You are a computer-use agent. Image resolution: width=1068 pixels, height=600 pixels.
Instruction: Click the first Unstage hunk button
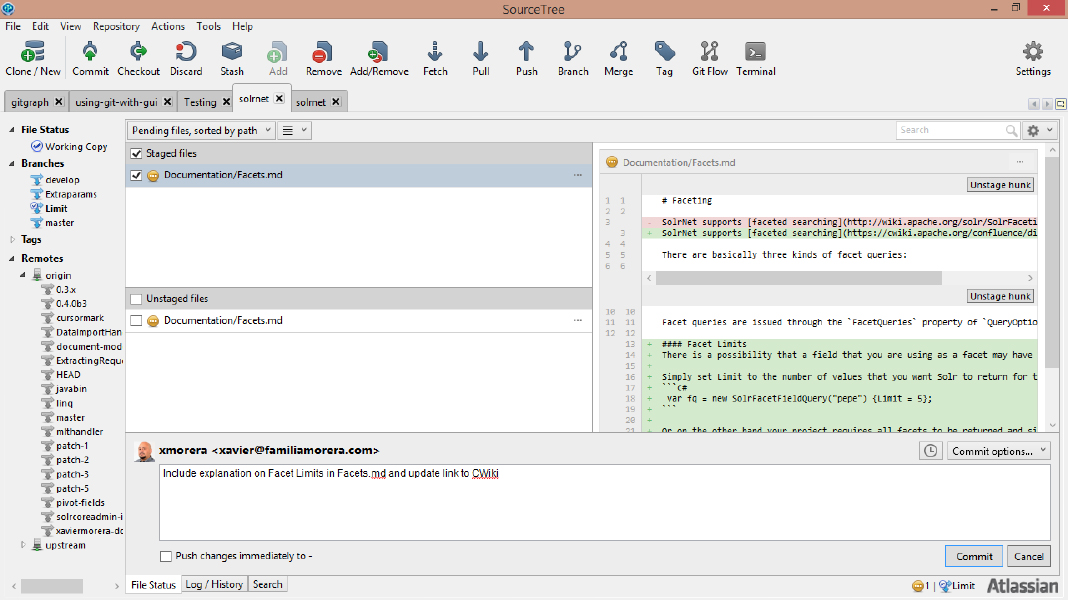click(x=1000, y=185)
